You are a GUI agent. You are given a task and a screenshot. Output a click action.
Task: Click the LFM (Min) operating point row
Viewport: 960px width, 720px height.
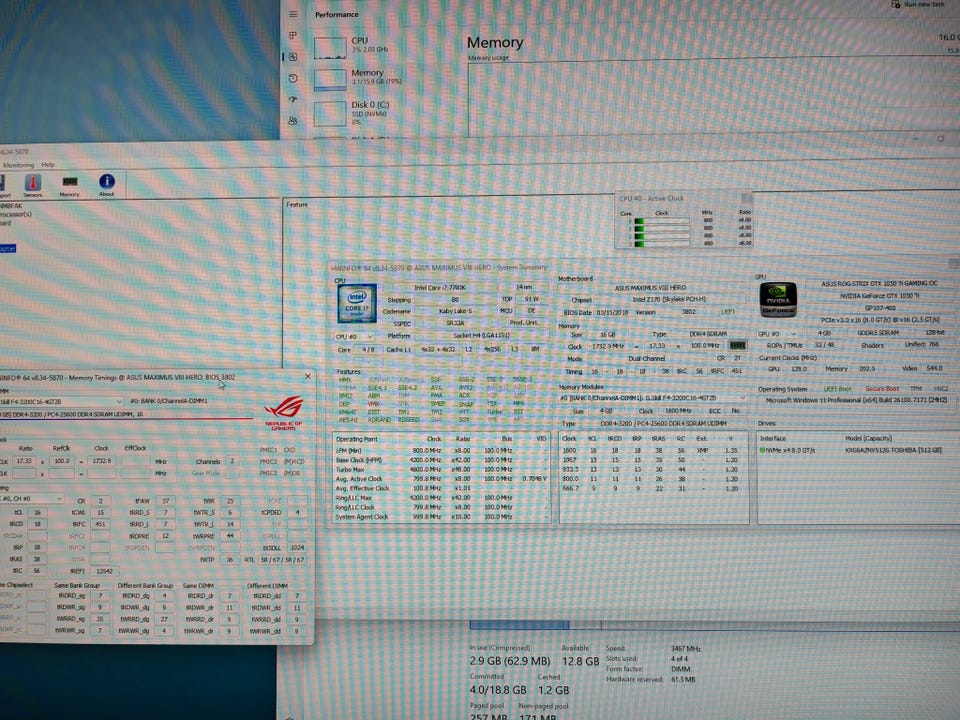(441, 451)
